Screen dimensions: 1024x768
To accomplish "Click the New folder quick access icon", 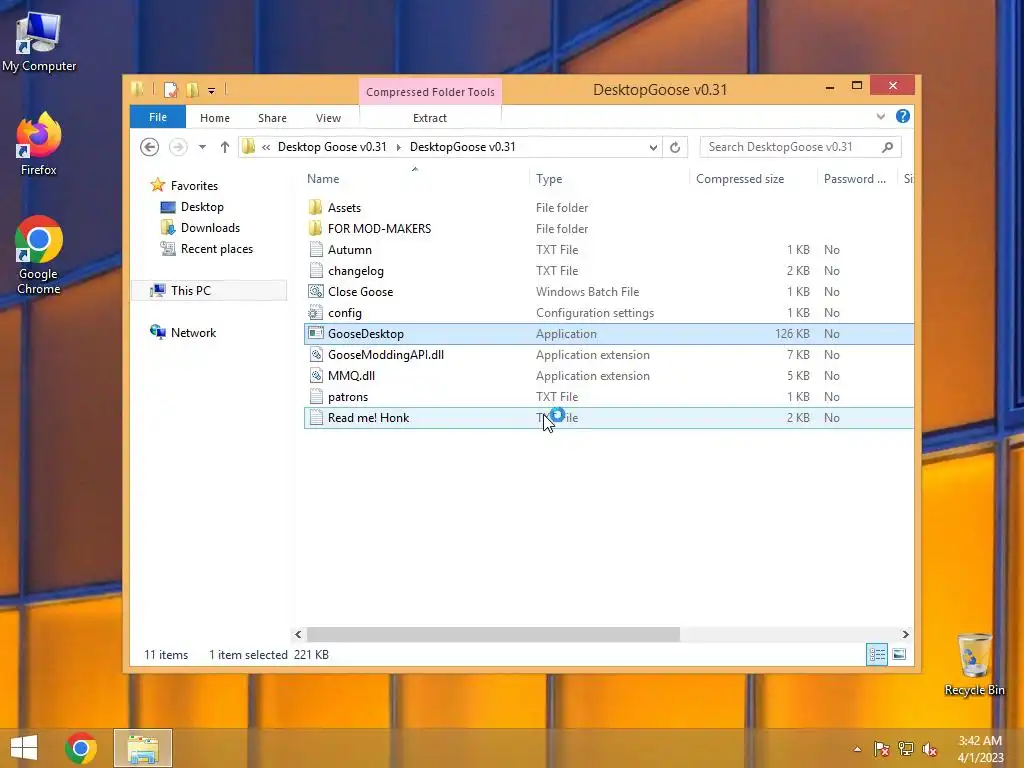I will (192, 90).
